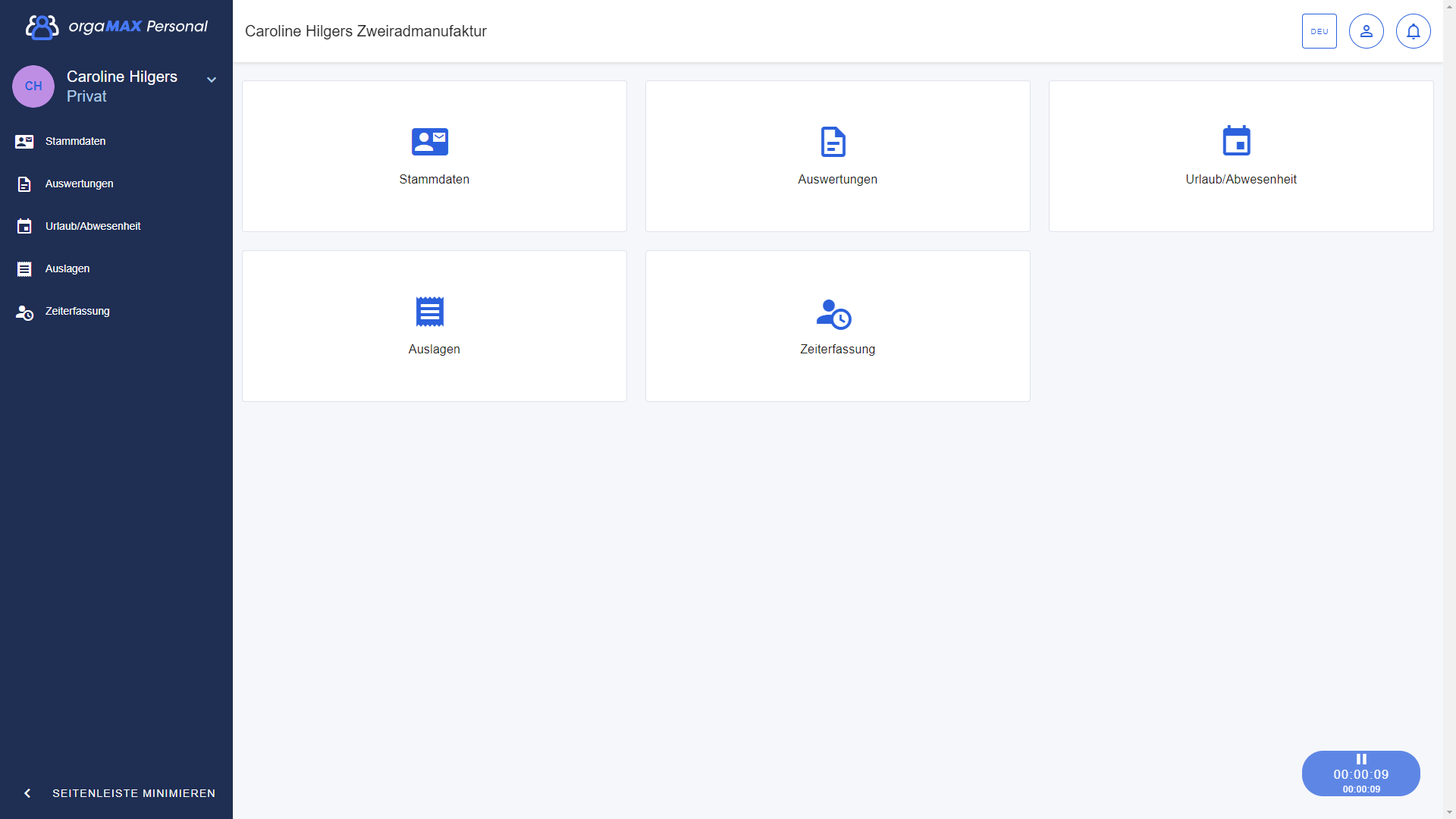Screen dimensions: 1456x819
Task: Open the user account icon in the header
Action: pyautogui.click(x=1366, y=31)
